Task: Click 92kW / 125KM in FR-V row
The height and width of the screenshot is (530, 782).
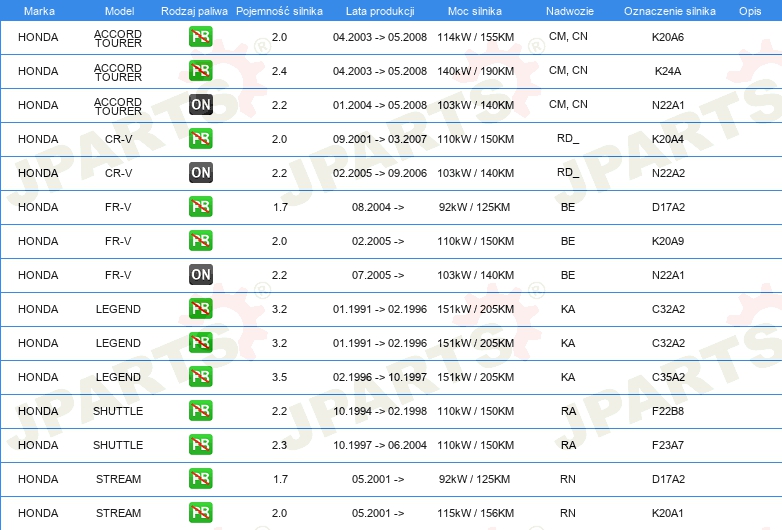Action: [474, 207]
